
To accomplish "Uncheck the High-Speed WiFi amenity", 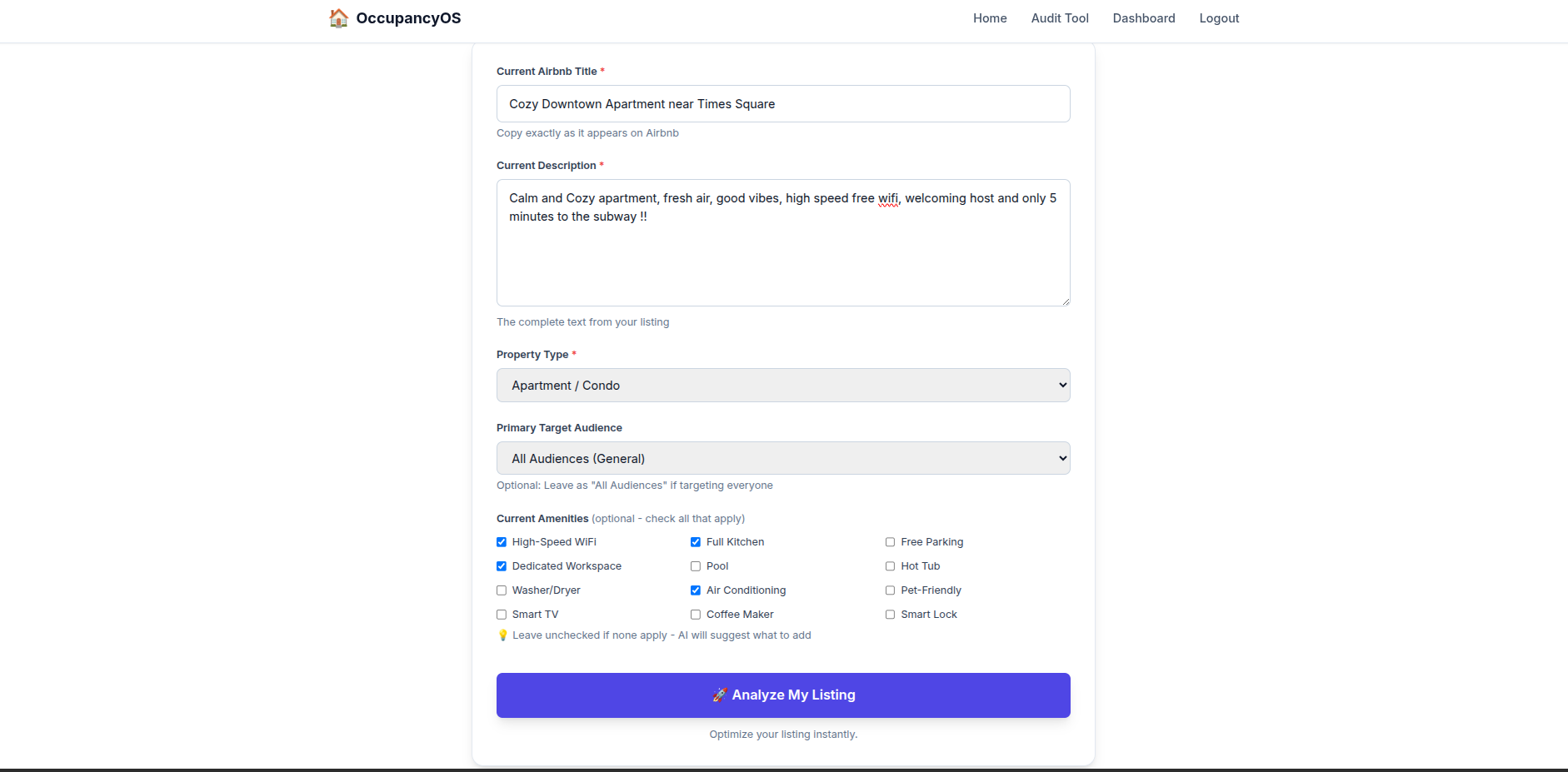I will (502, 541).
